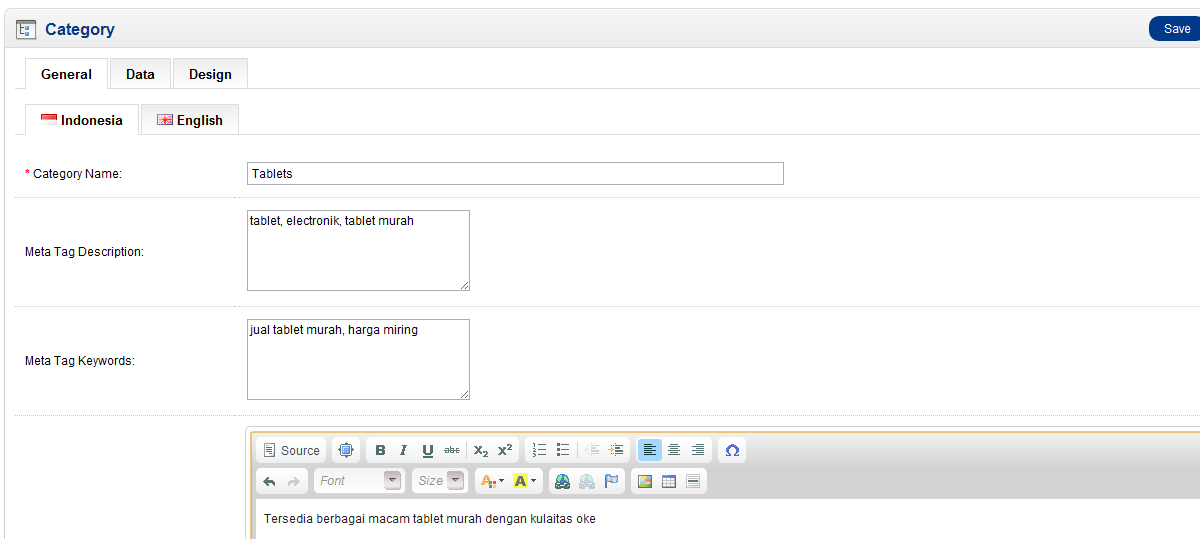The height and width of the screenshot is (539, 1200).
Task: Insert a numbered list
Action: (x=539, y=451)
